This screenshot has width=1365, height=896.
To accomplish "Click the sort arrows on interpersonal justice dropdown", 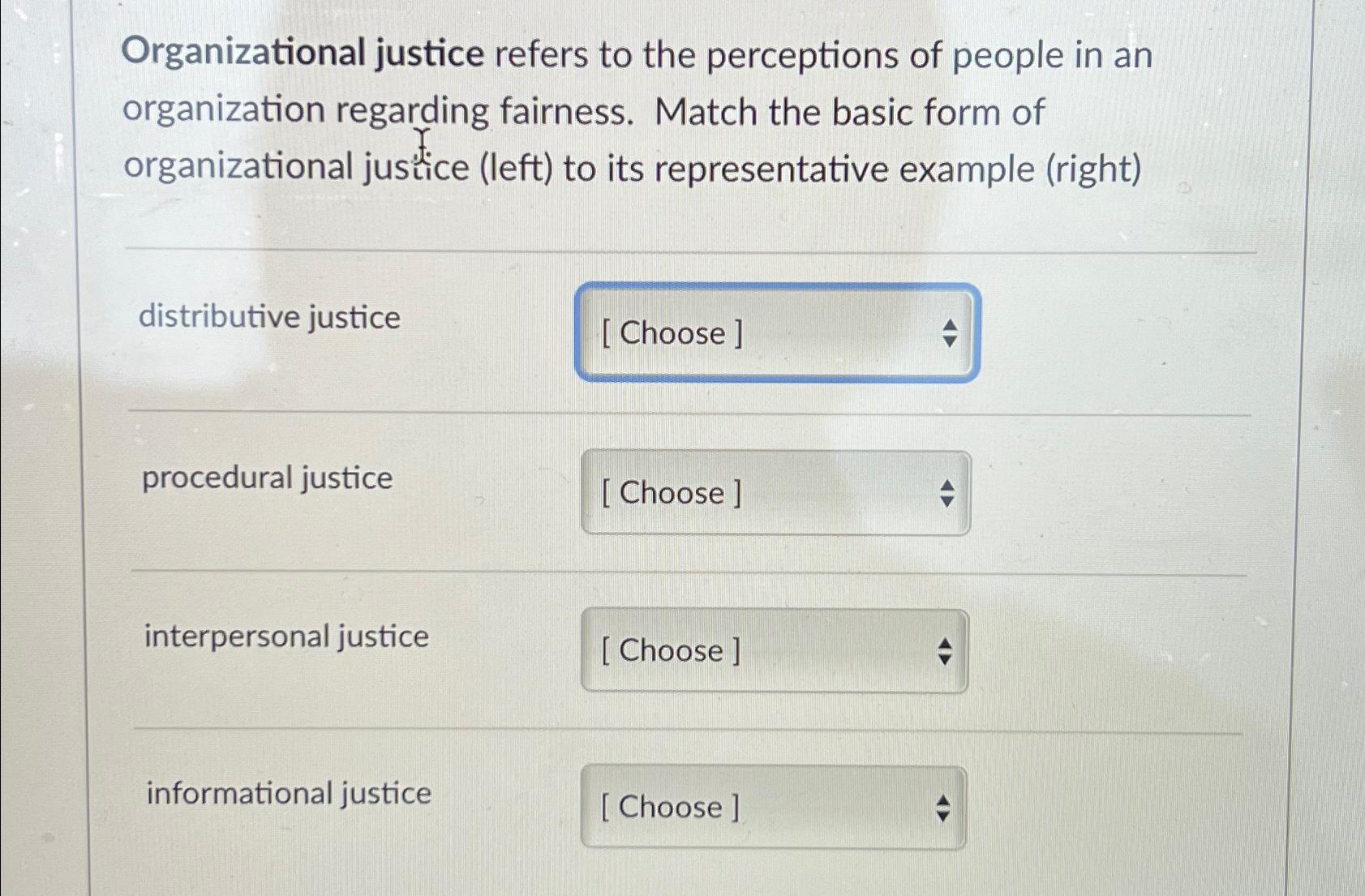I will pyautogui.click(x=946, y=651).
